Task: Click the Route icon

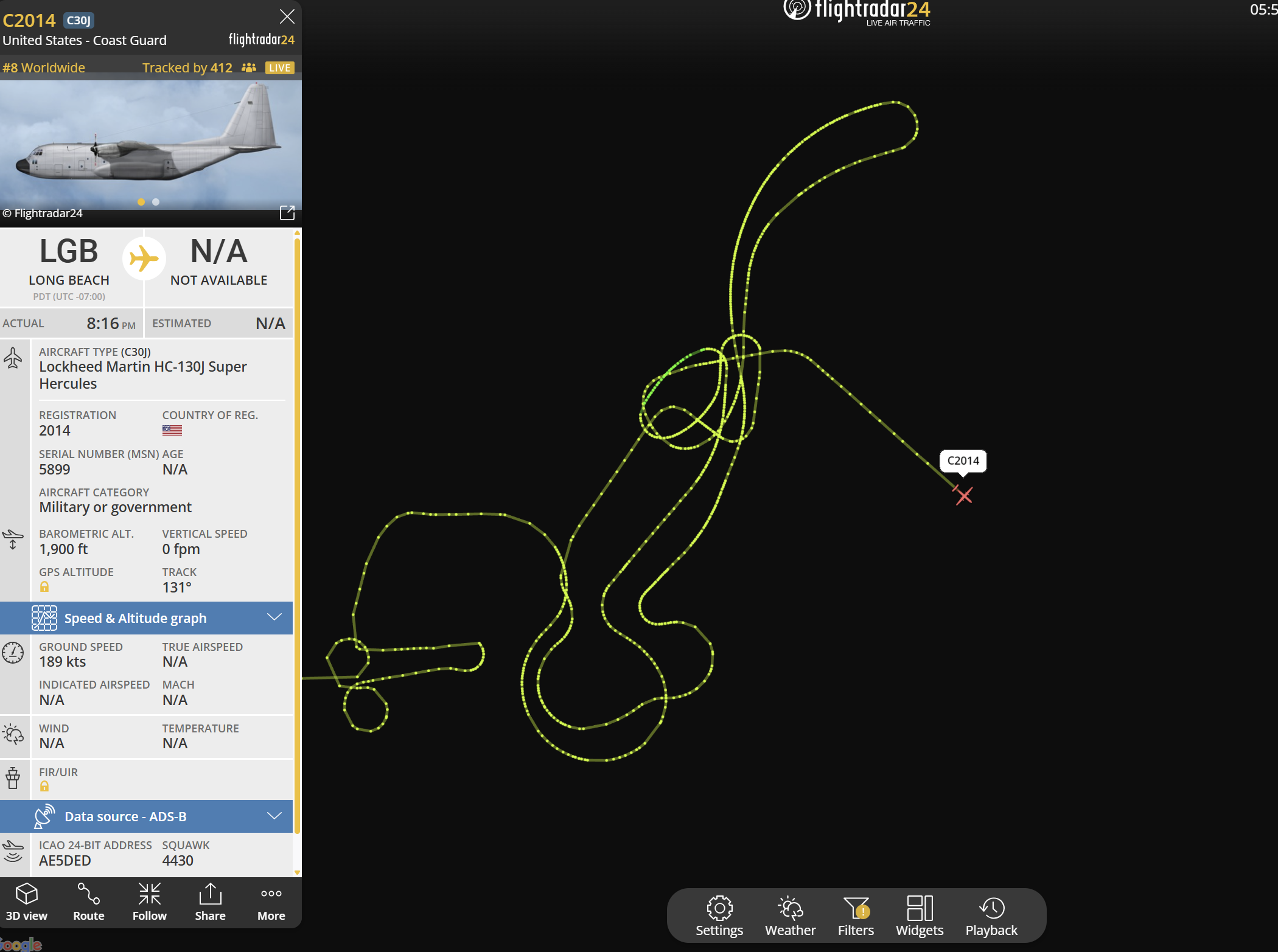Action: 88,902
